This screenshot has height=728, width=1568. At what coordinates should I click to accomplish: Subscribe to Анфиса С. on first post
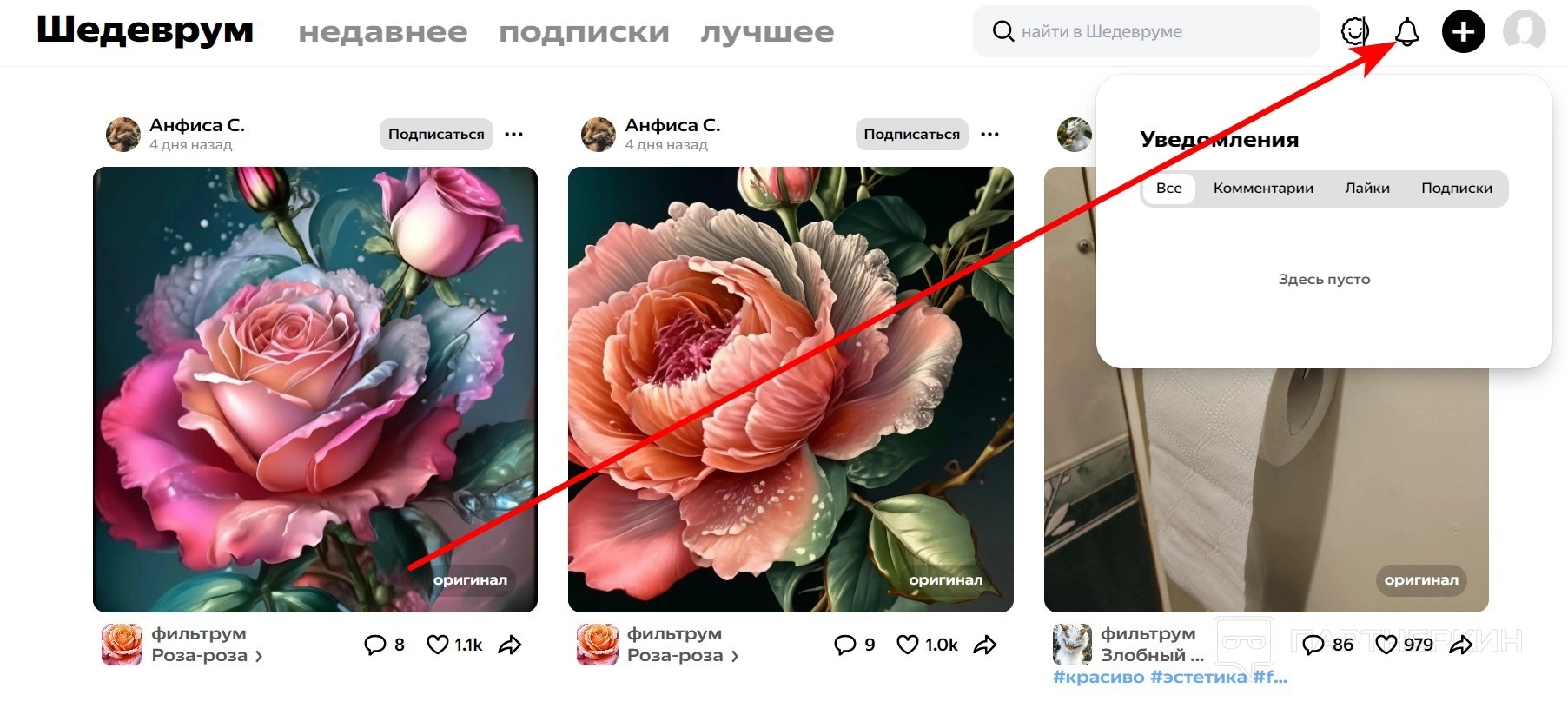coord(436,134)
